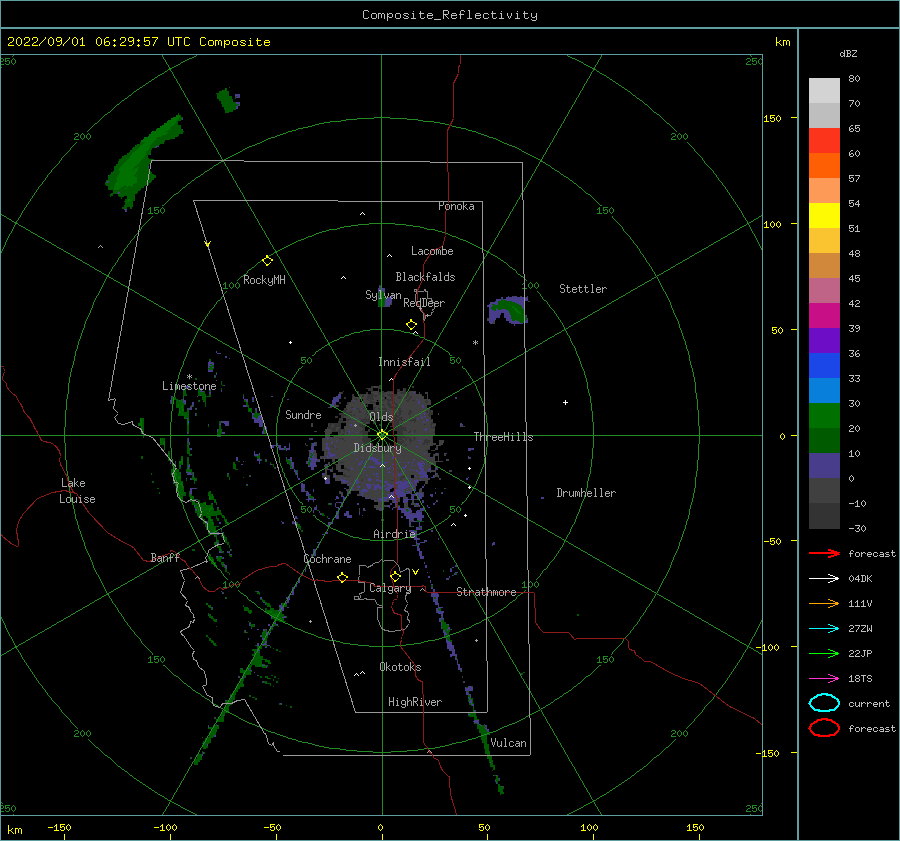Click the yellow diamond marker near RockyMH
Screen dimensions: 900x841
coord(267,261)
